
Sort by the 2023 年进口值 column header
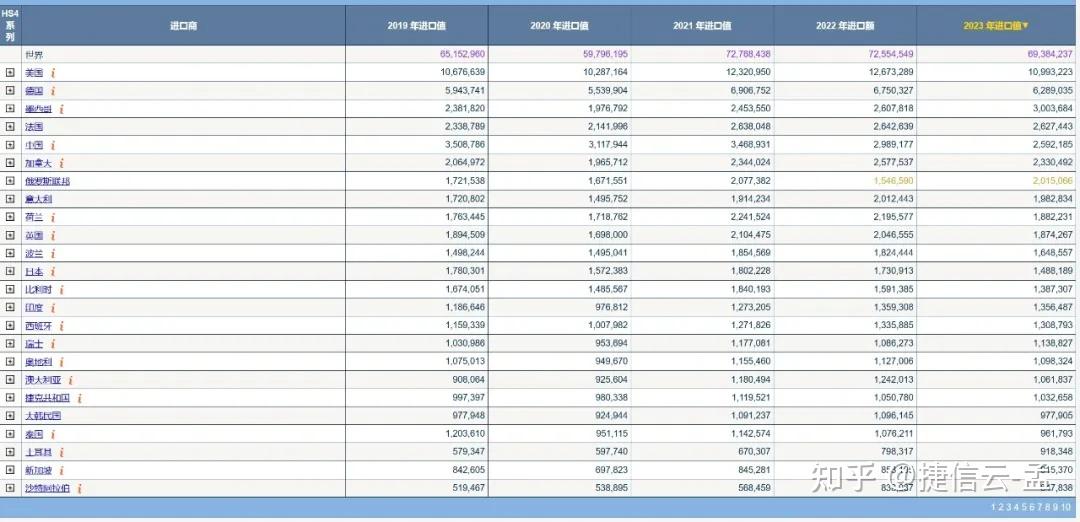[x=995, y=26]
